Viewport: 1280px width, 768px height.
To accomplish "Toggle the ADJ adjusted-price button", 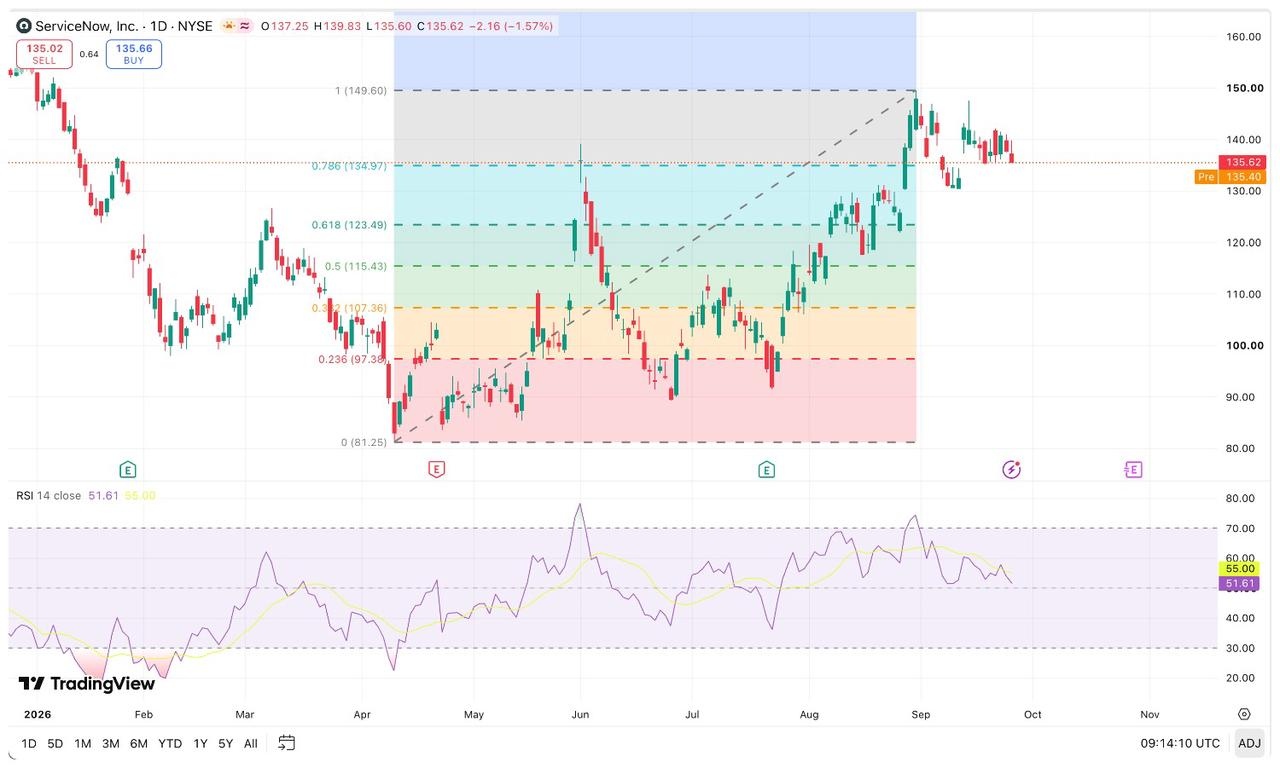I will click(x=1249, y=743).
